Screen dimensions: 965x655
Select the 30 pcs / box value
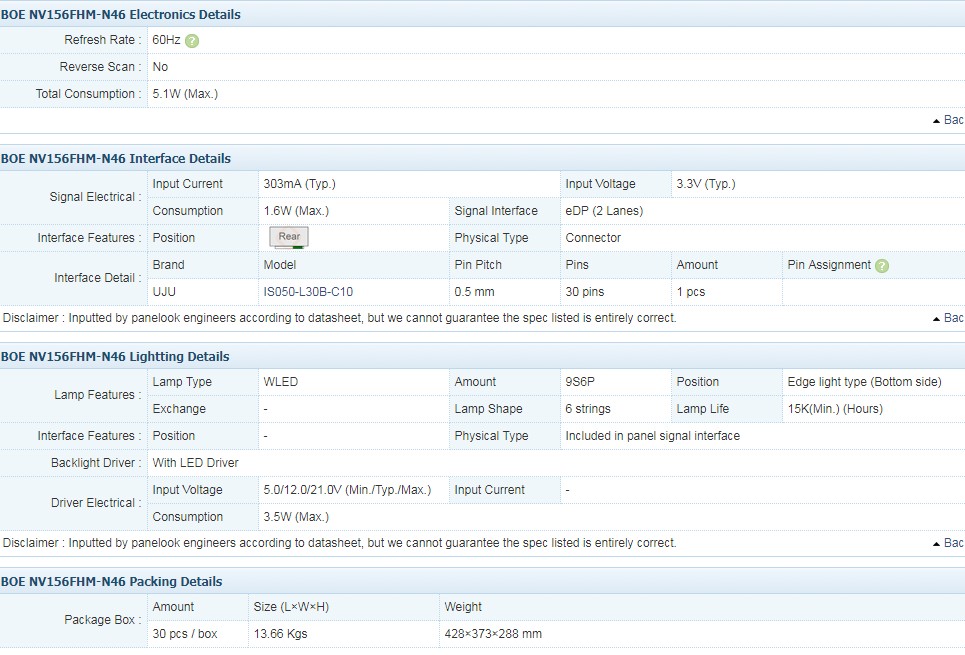185,635
